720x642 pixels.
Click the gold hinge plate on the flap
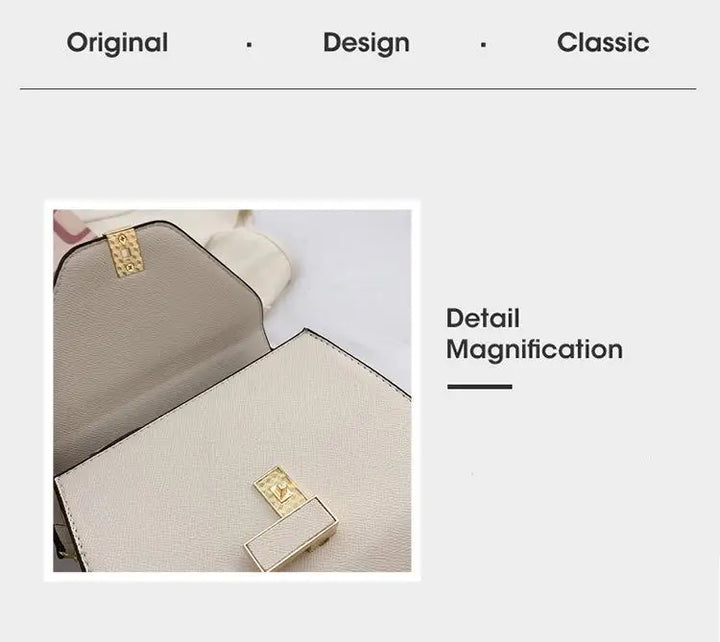tap(125, 255)
